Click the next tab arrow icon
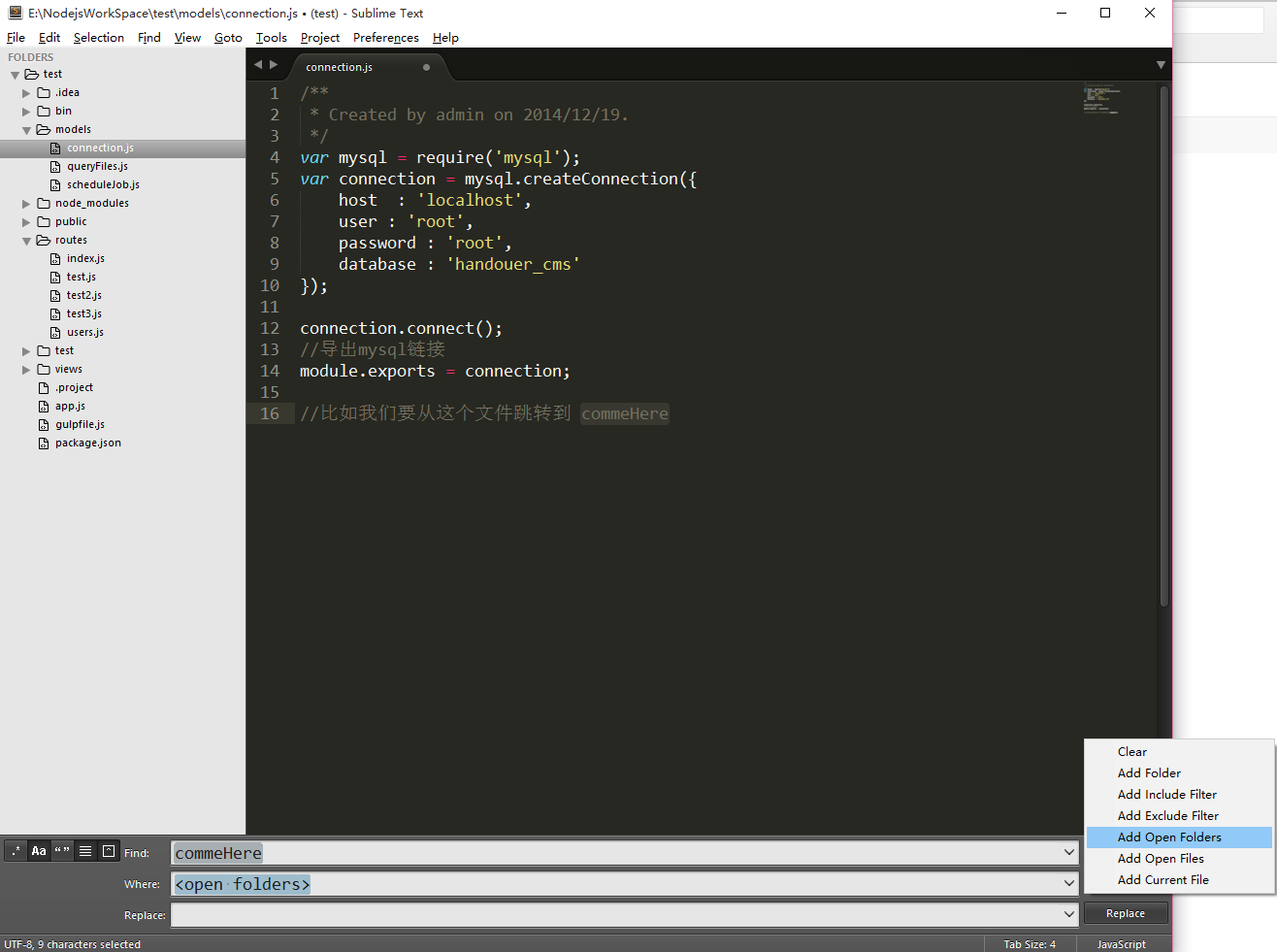 click(x=274, y=65)
